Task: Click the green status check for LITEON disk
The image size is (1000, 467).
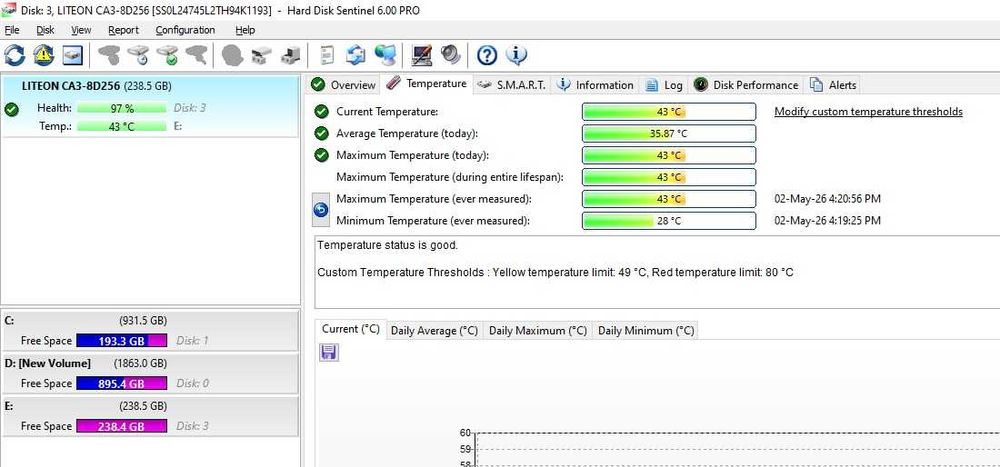Action: (x=11, y=110)
